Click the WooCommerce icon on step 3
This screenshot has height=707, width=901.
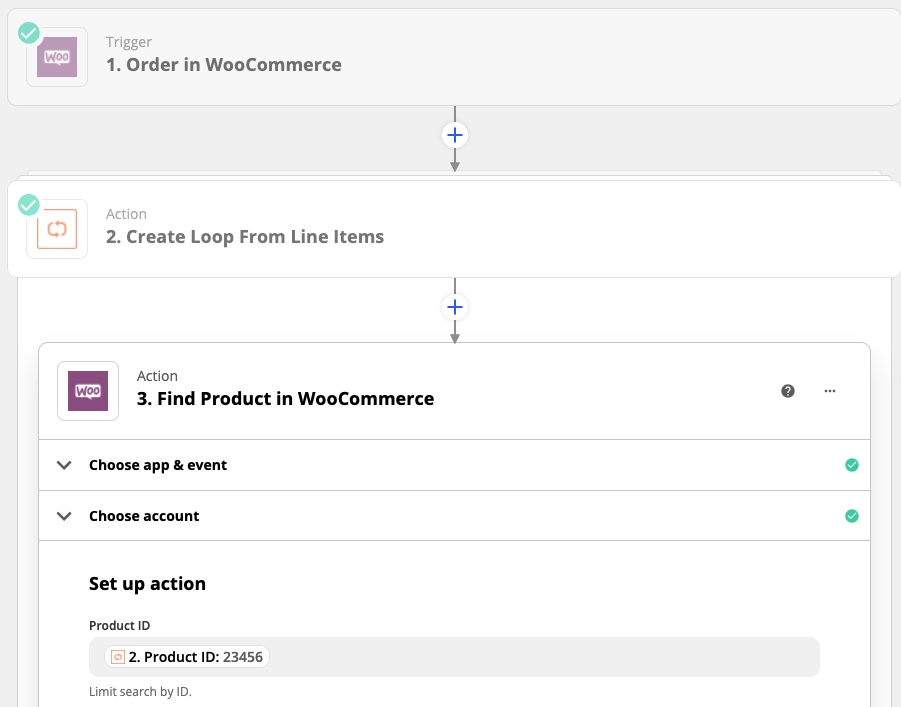(88, 391)
